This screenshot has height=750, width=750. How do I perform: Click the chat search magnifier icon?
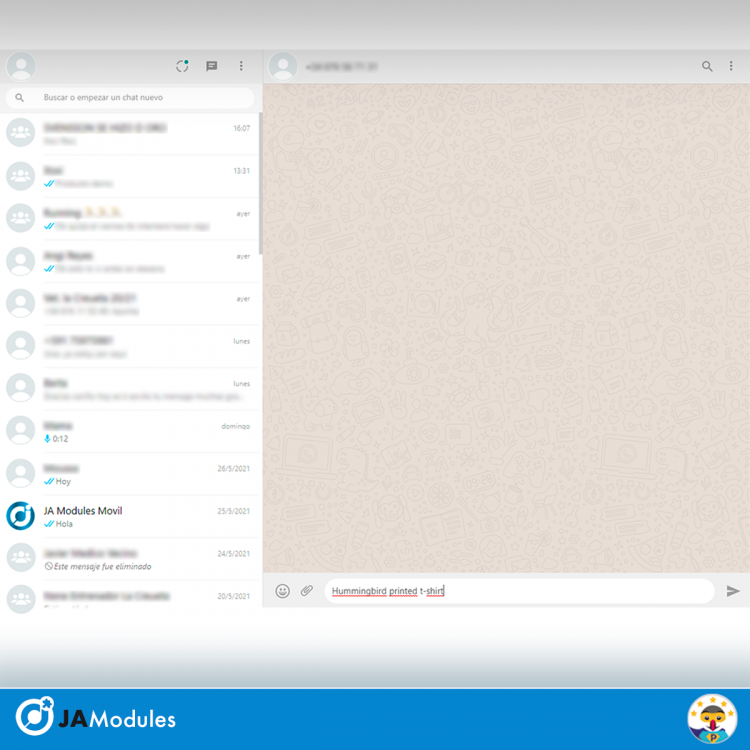click(x=20, y=98)
